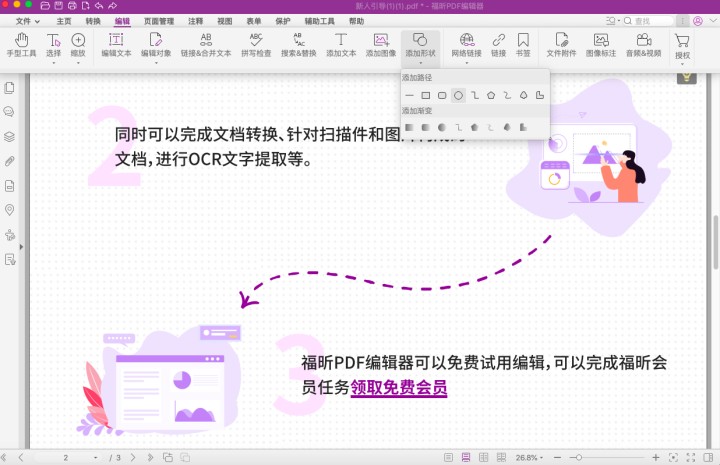Add a rectangle path shape
The image size is (720, 465).
coord(426,95)
